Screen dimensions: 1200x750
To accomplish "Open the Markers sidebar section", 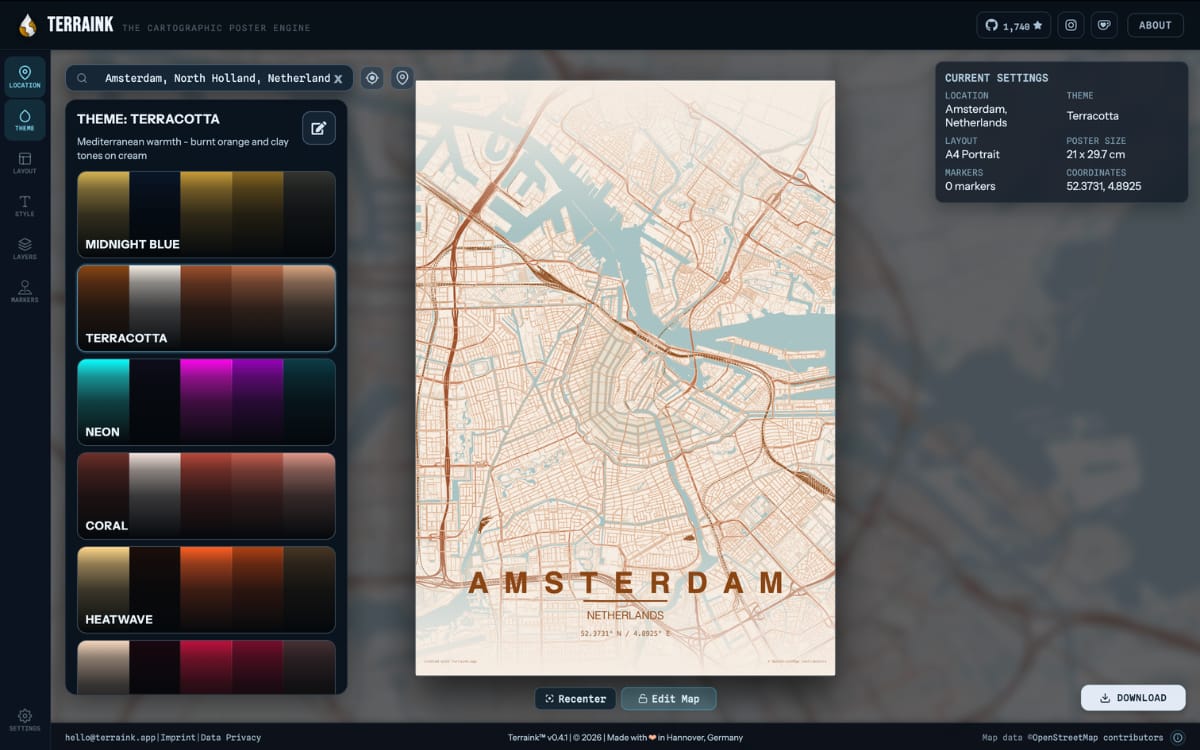I will tap(25, 292).
